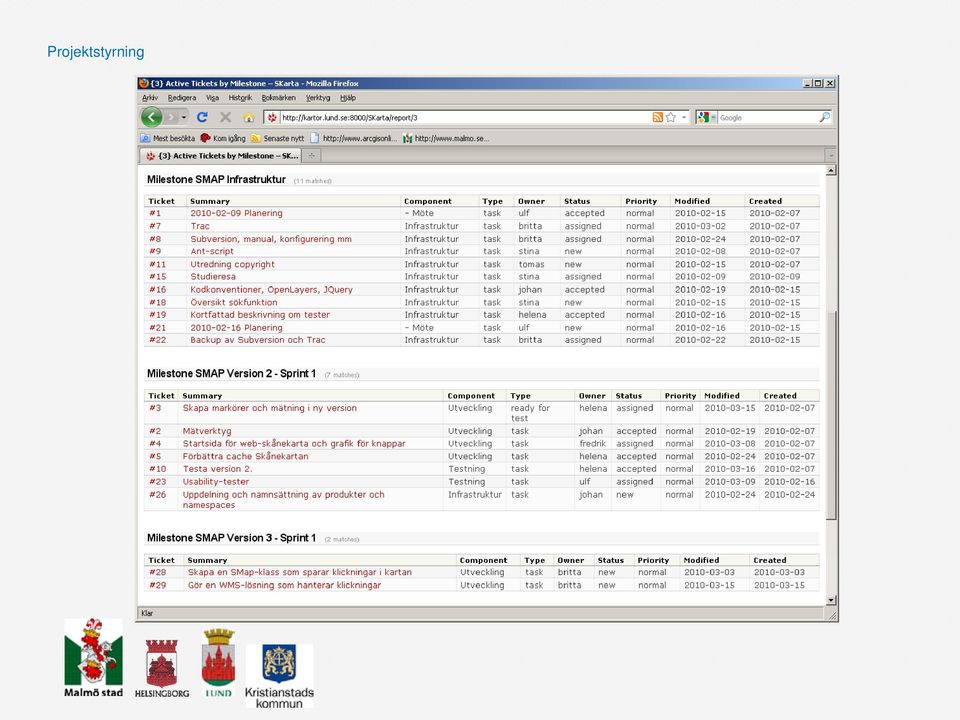The height and width of the screenshot is (720, 960).
Task: Open the recent pages history dropdown arrow
Action: (x=184, y=117)
